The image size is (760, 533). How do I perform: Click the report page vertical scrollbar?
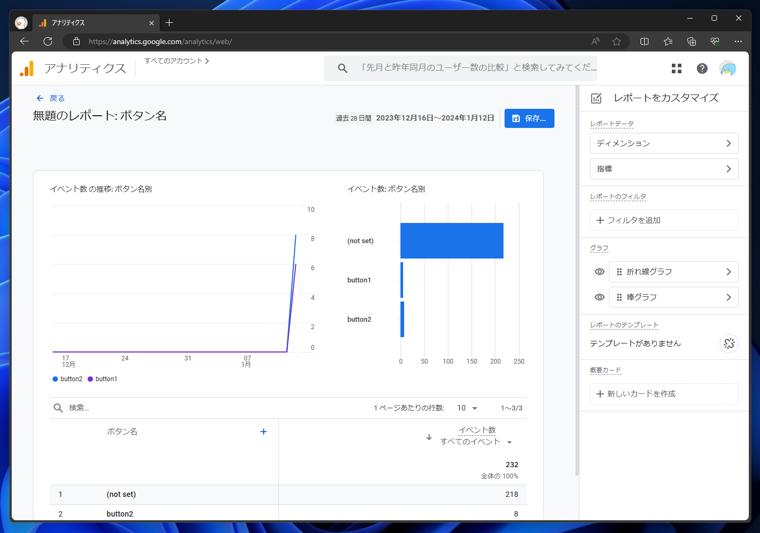[x=577, y=281]
